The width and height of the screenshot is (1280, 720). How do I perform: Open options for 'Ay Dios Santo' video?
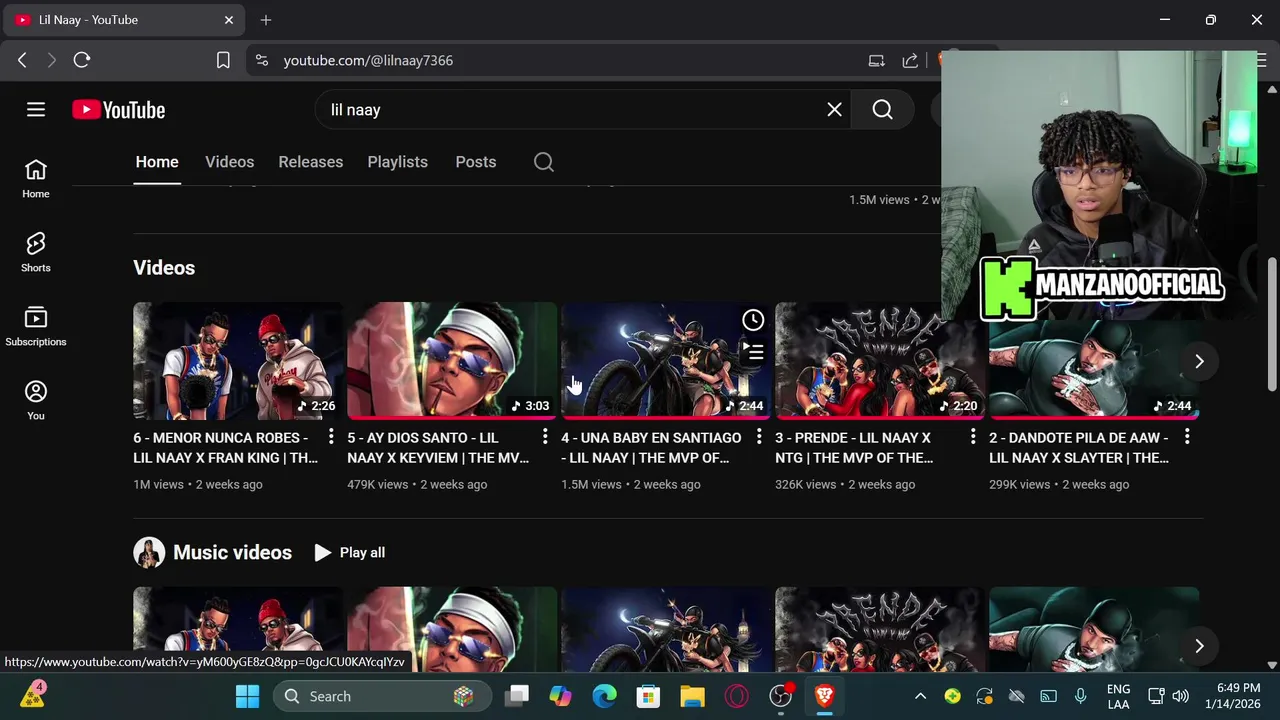(544, 437)
